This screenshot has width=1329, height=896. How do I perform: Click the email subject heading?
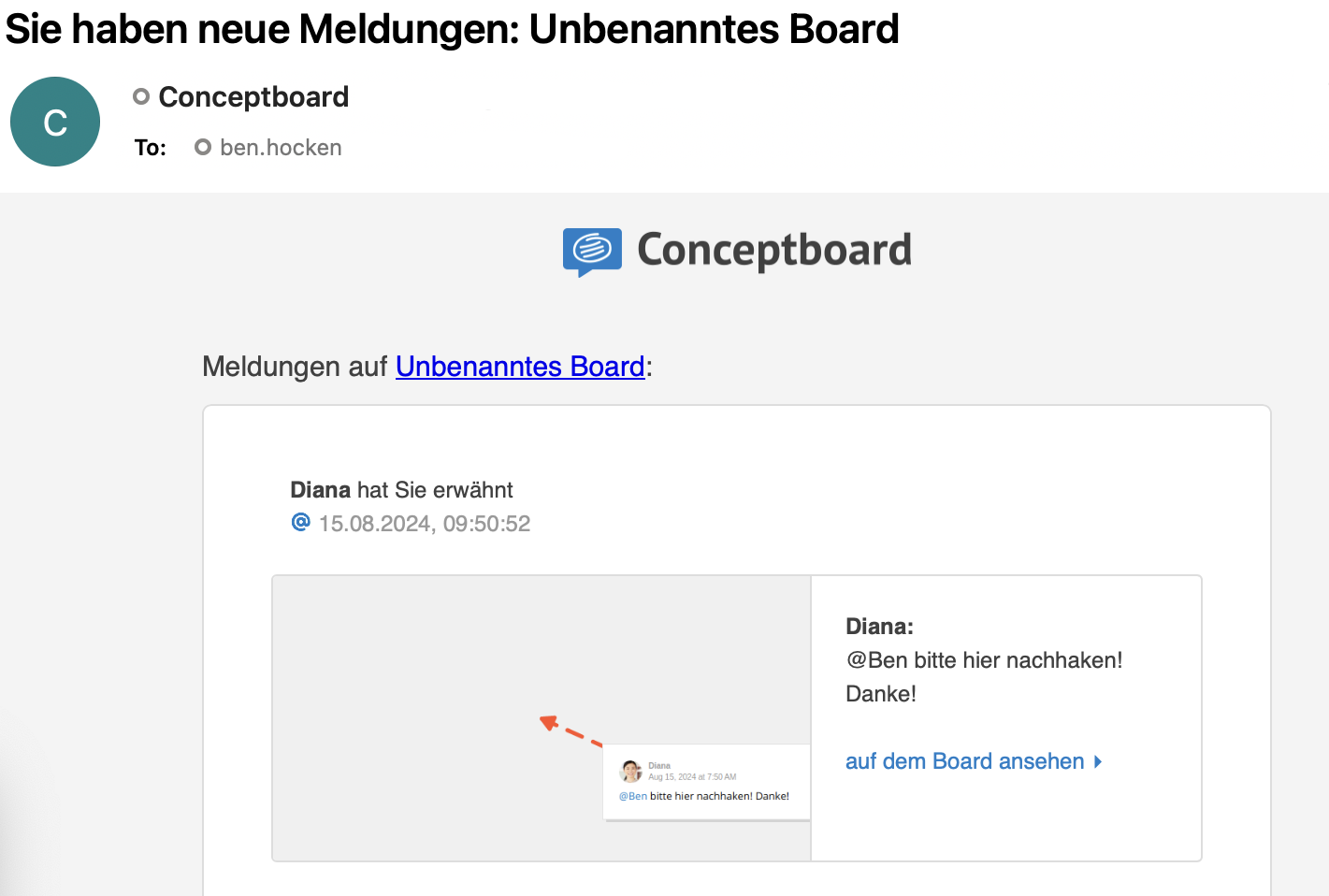pyautogui.click(x=452, y=29)
